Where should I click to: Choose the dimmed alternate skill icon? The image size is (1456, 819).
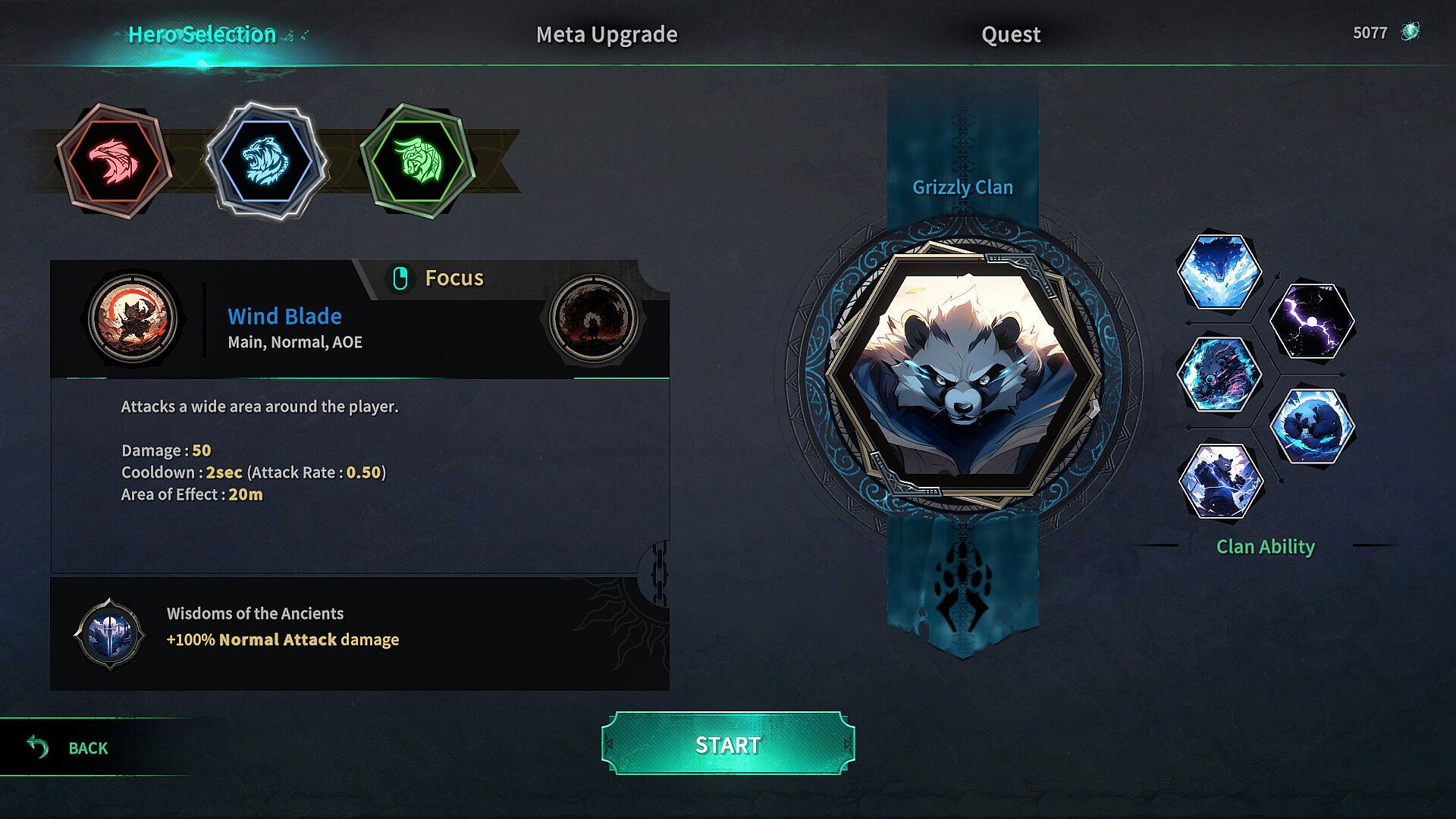(593, 317)
